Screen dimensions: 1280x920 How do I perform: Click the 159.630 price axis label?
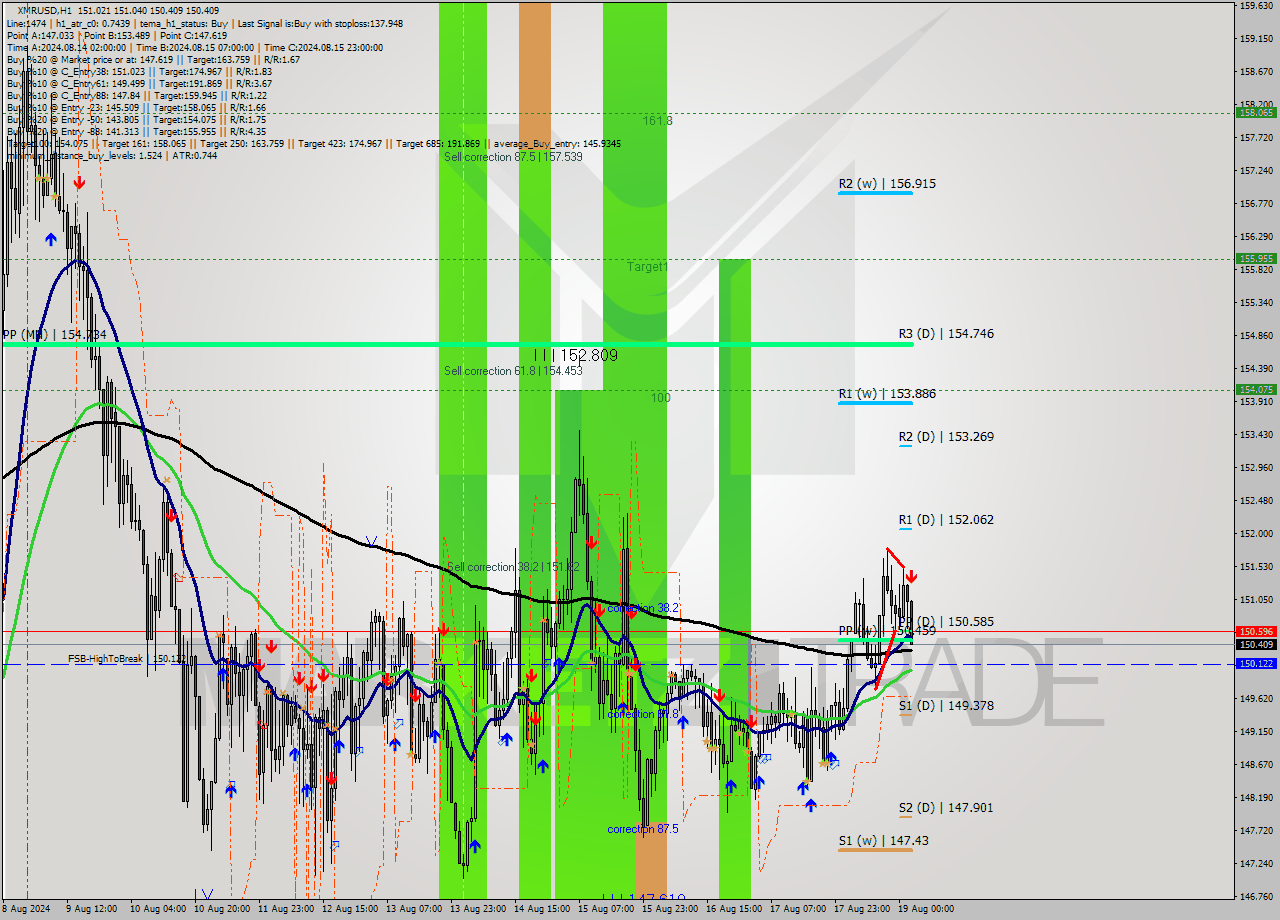point(1257,6)
